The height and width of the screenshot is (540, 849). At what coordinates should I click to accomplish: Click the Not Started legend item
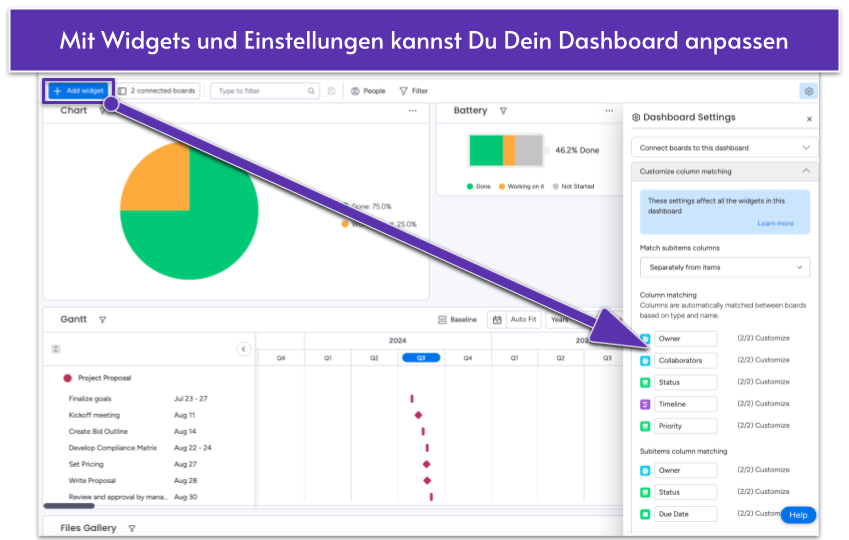pyautogui.click(x=573, y=186)
